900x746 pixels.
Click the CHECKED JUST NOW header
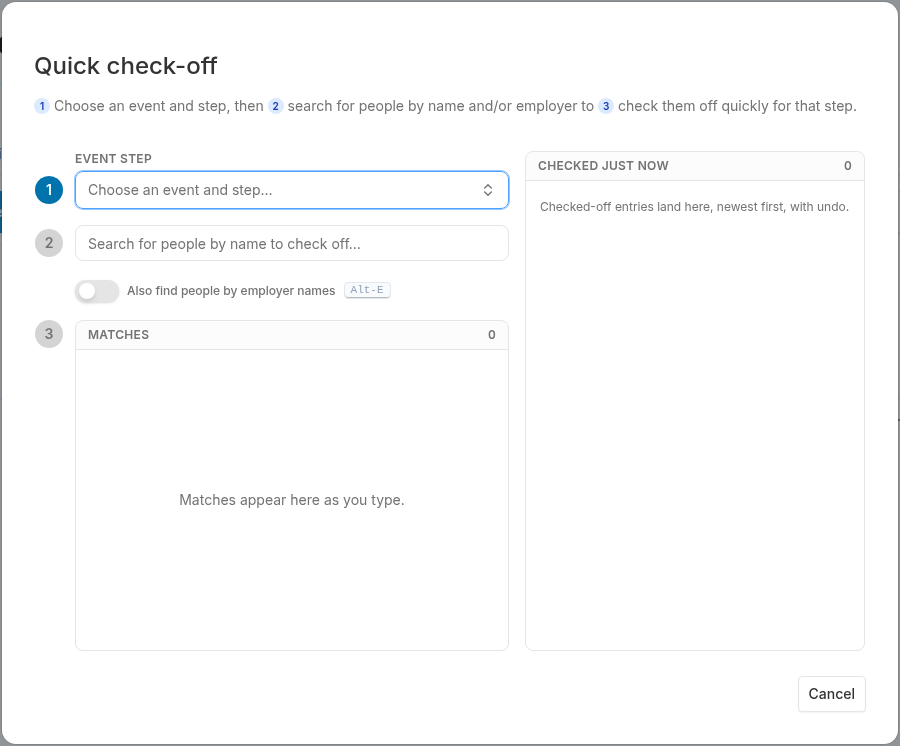tap(603, 166)
